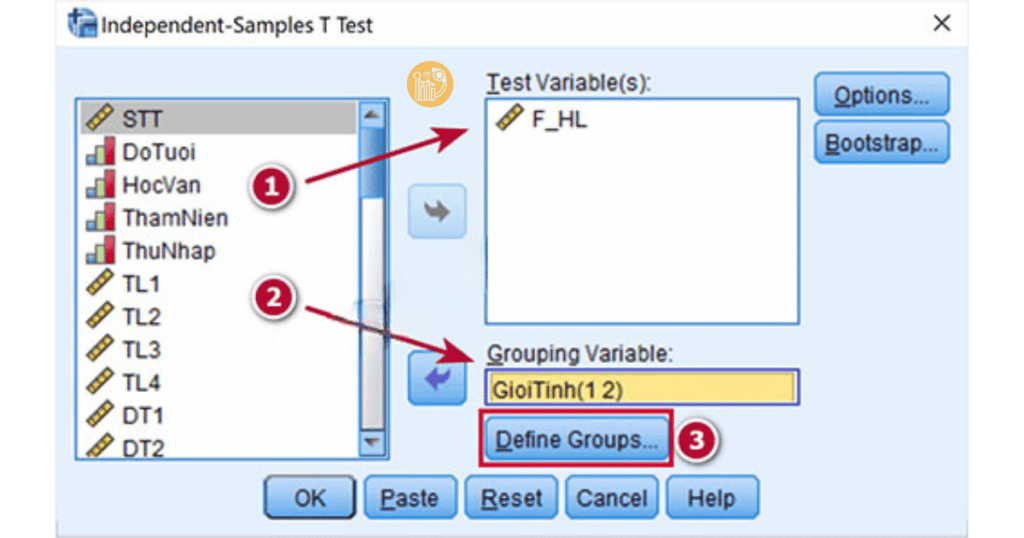Click the greyed arrow move-to-test-variables button
Screen dimensions: 1024x538
[437, 211]
